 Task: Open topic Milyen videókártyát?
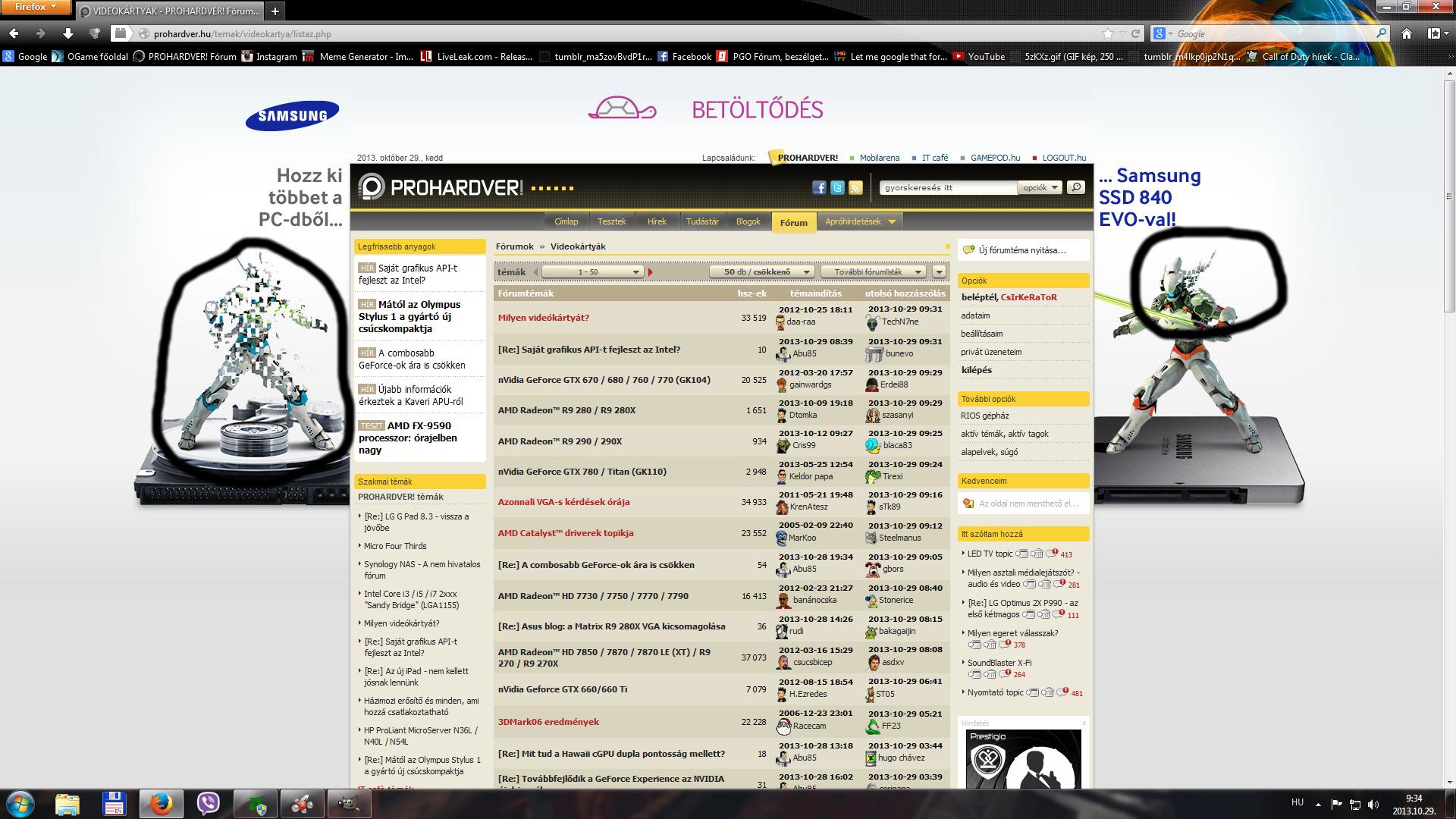pyautogui.click(x=544, y=318)
